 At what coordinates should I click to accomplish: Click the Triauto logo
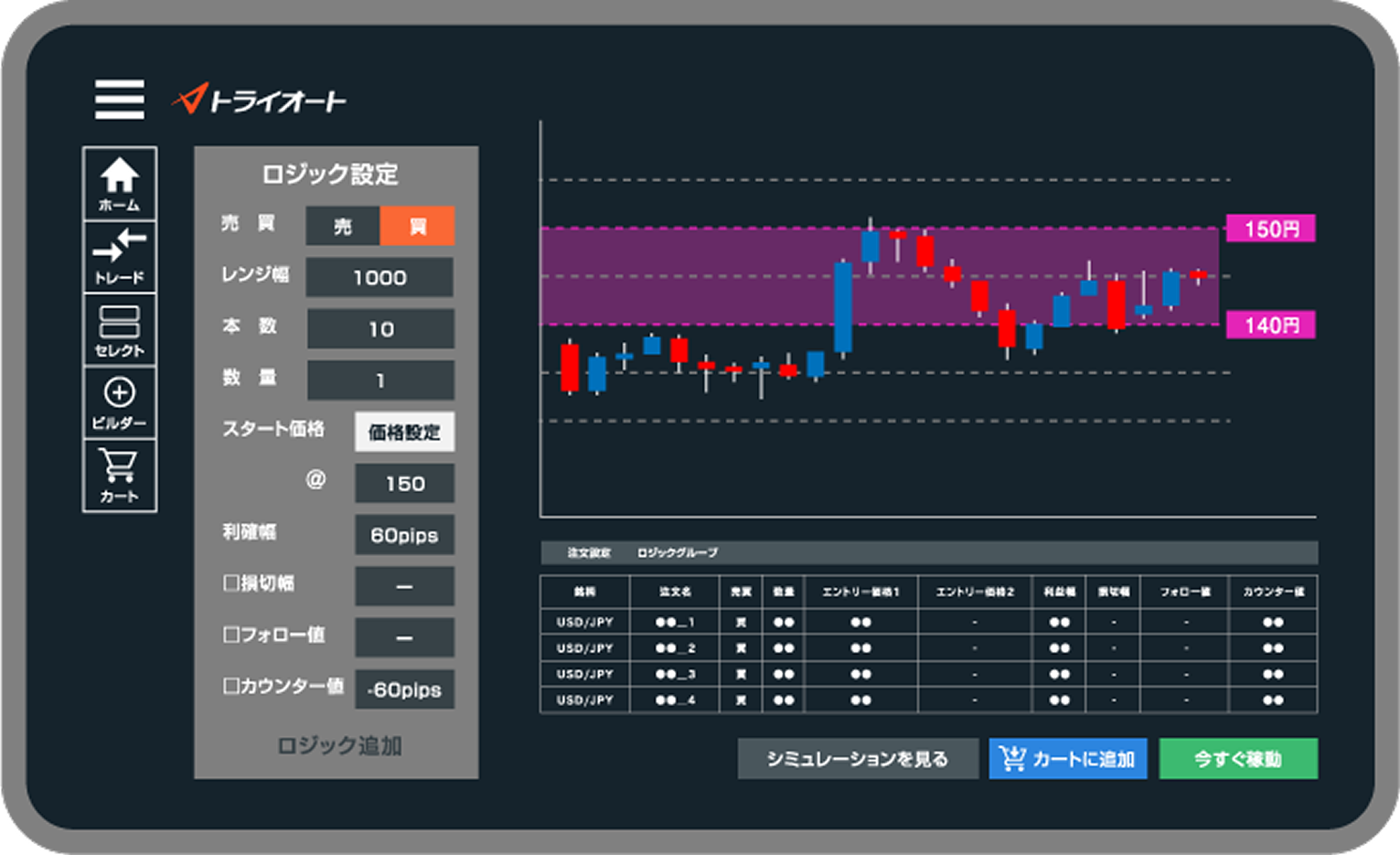(259, 100)
